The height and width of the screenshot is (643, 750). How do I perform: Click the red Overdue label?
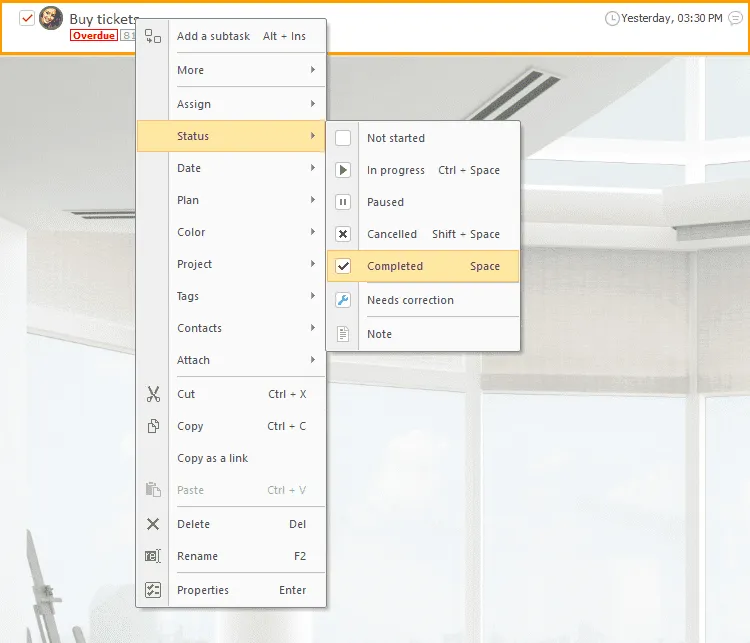click(93, 35)
